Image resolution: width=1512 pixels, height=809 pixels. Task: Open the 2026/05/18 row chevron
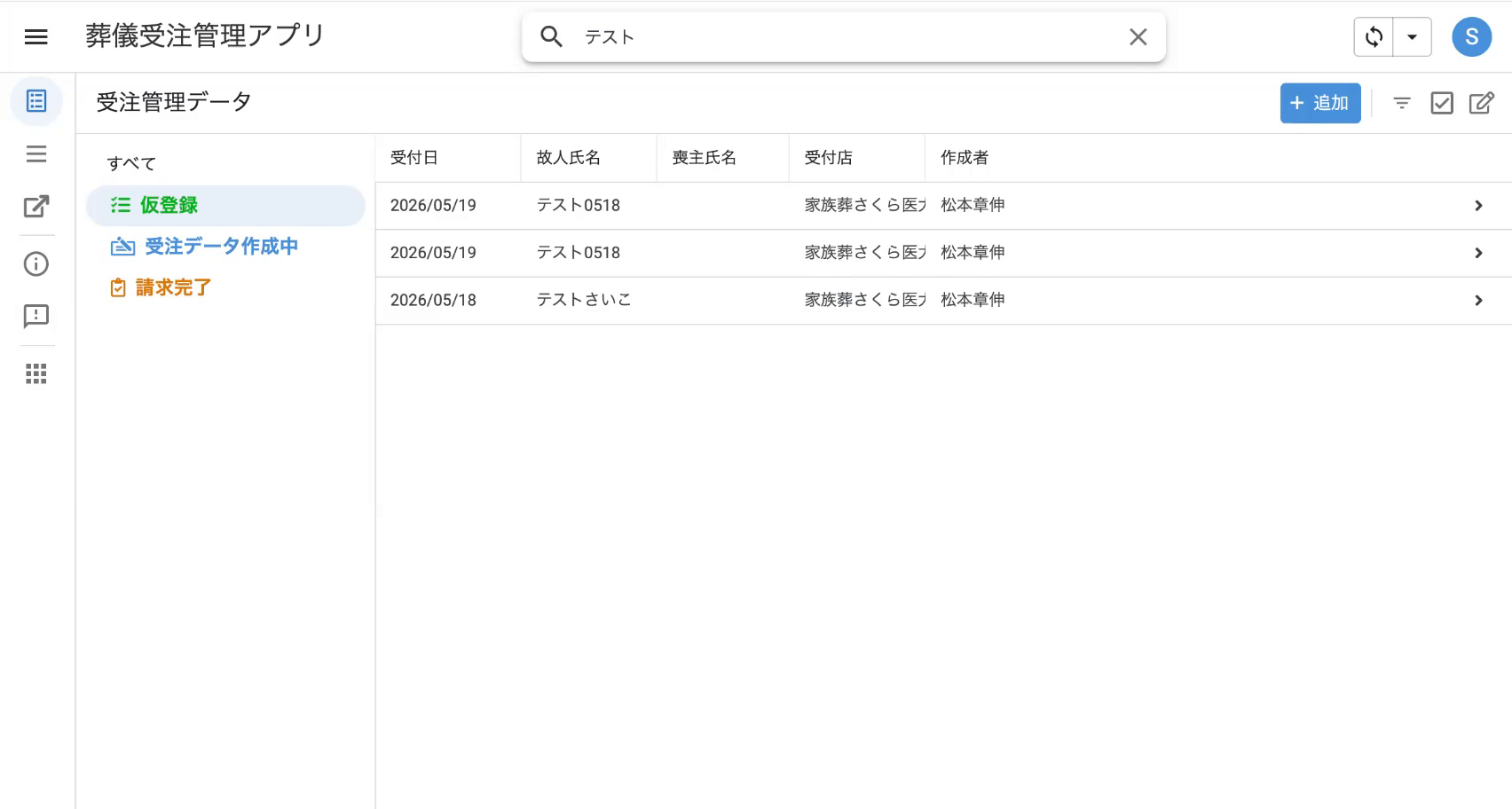point(1478,301)
